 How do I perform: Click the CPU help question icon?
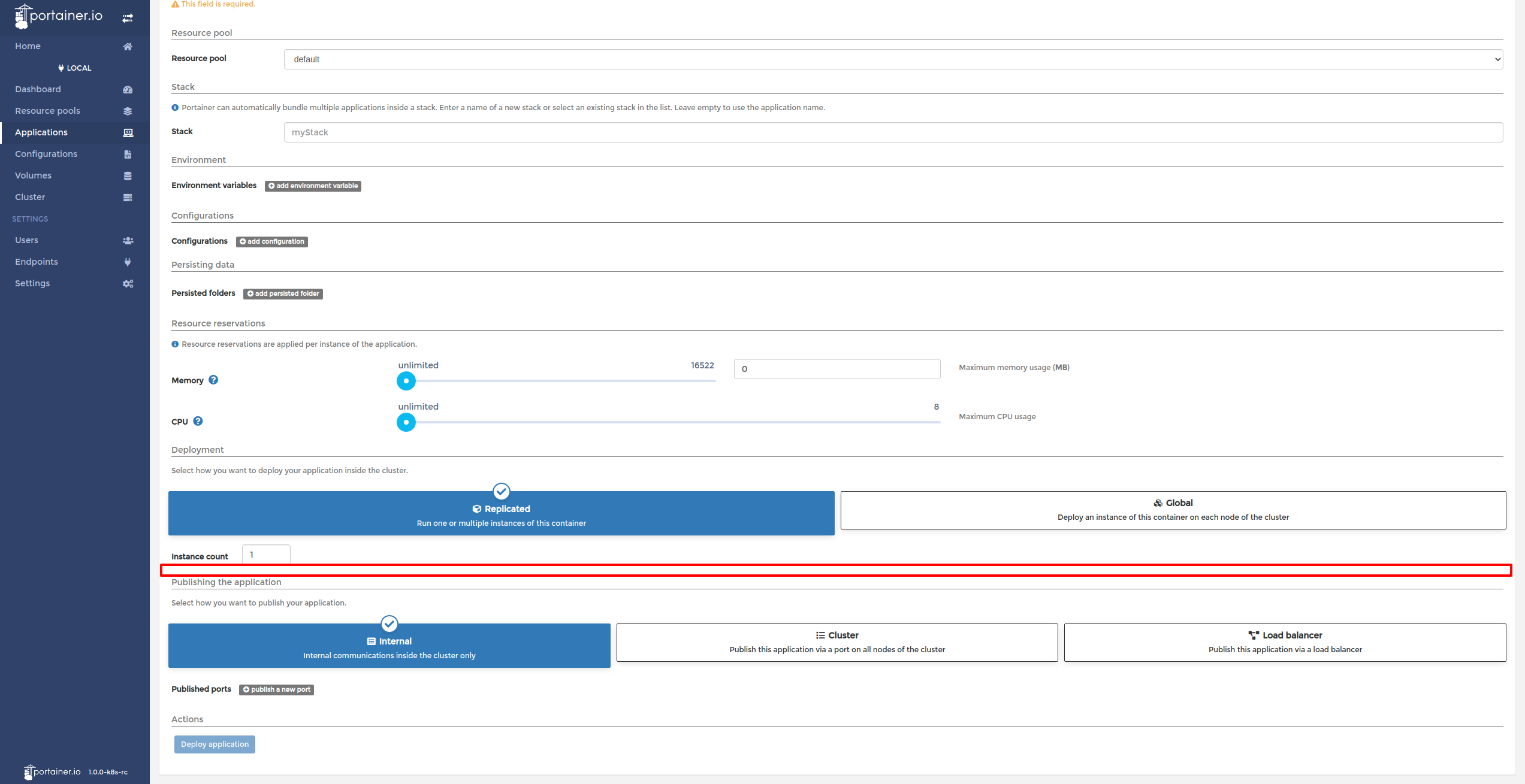pyautogui.click(x=198, y=421)
